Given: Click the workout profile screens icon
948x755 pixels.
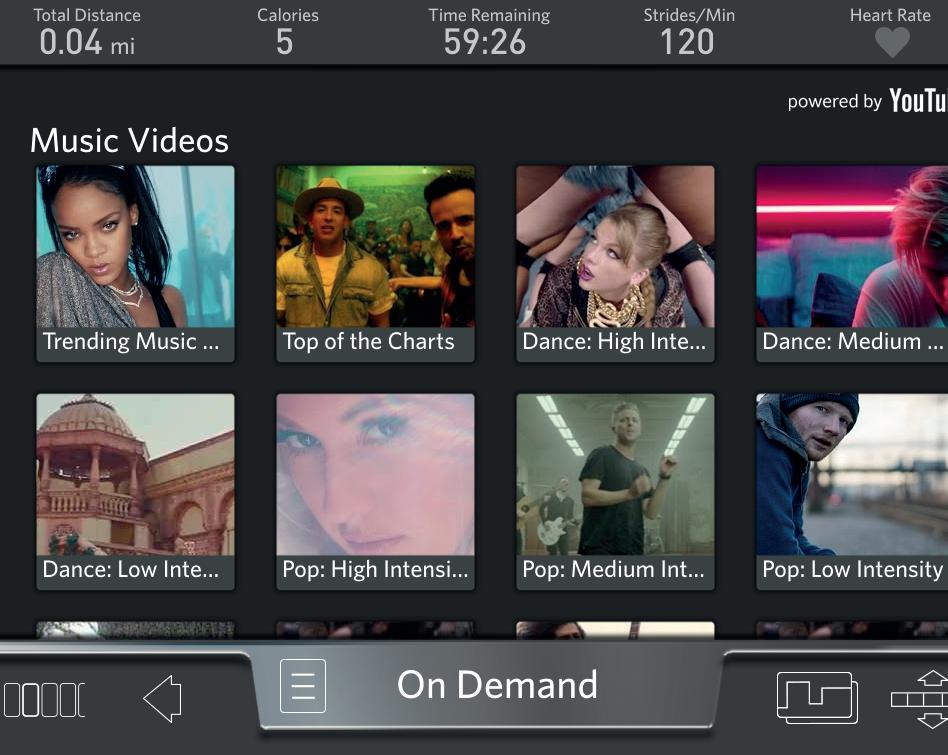Looking at the screenshot, I should pos(817,698).
